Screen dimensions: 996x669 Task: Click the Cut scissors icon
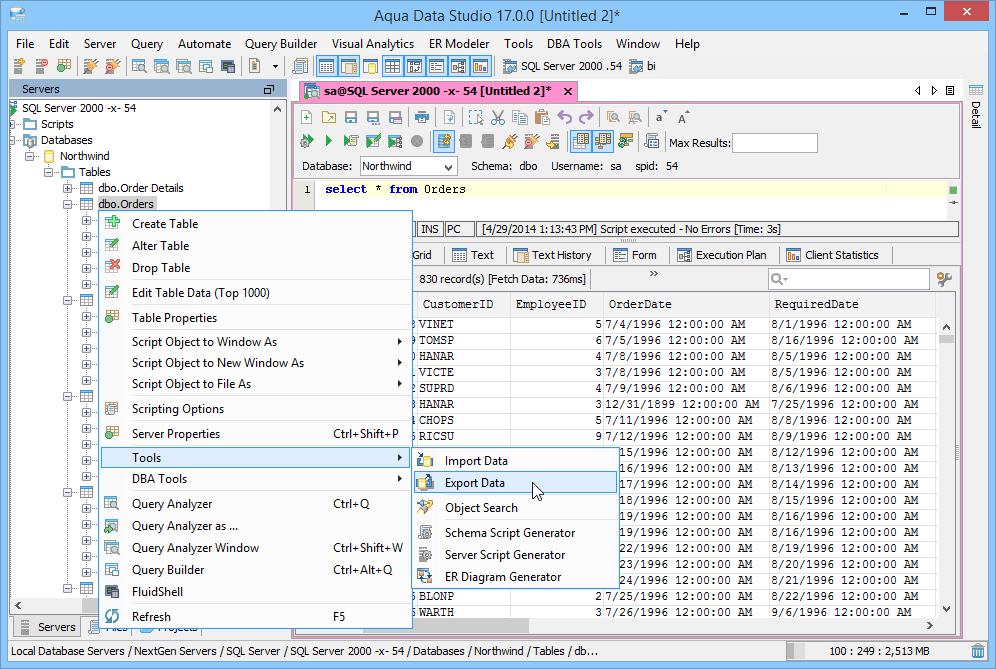click(498, 117)
